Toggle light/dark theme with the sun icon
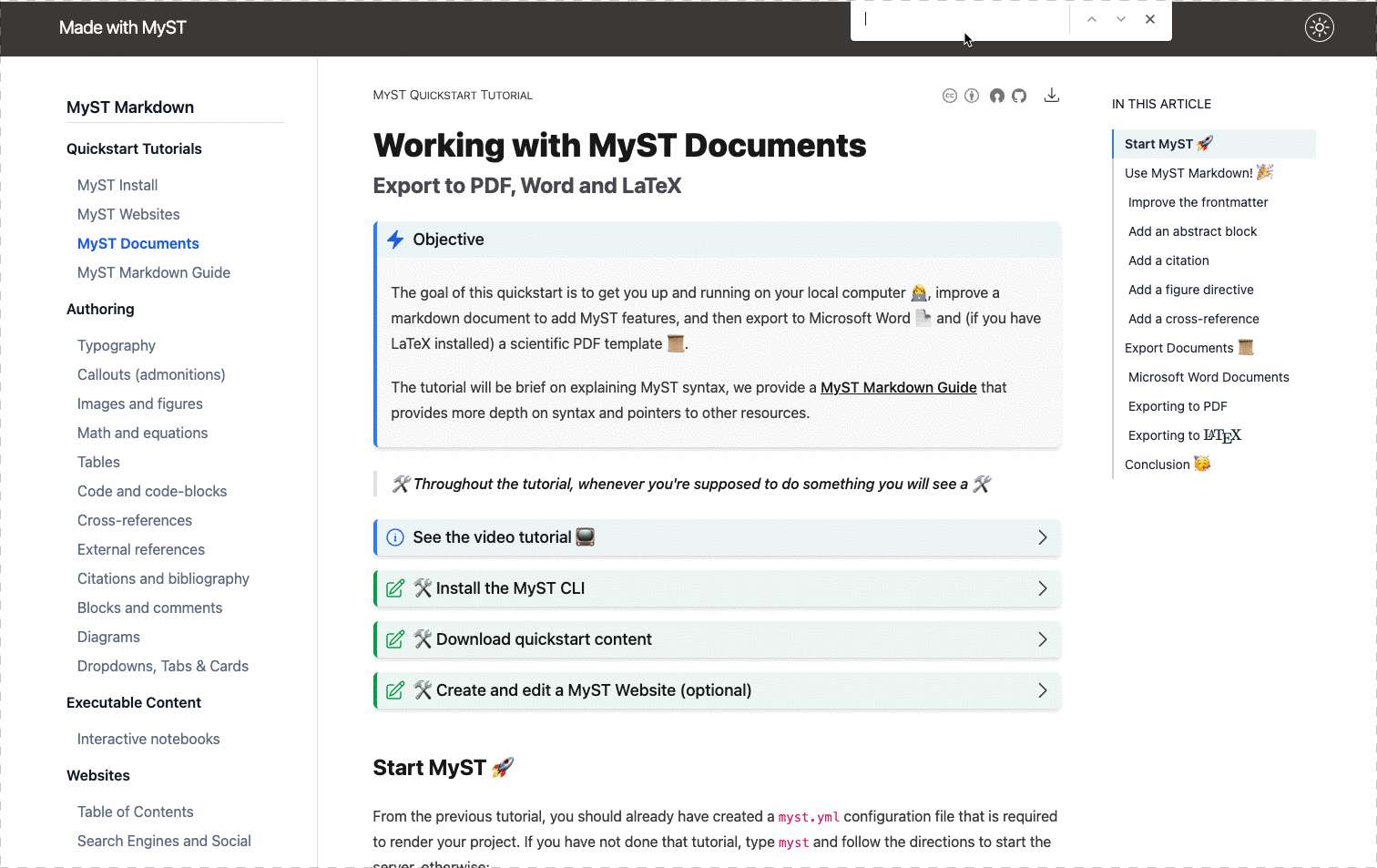The image size is (1377, 868). point(1320,27)
